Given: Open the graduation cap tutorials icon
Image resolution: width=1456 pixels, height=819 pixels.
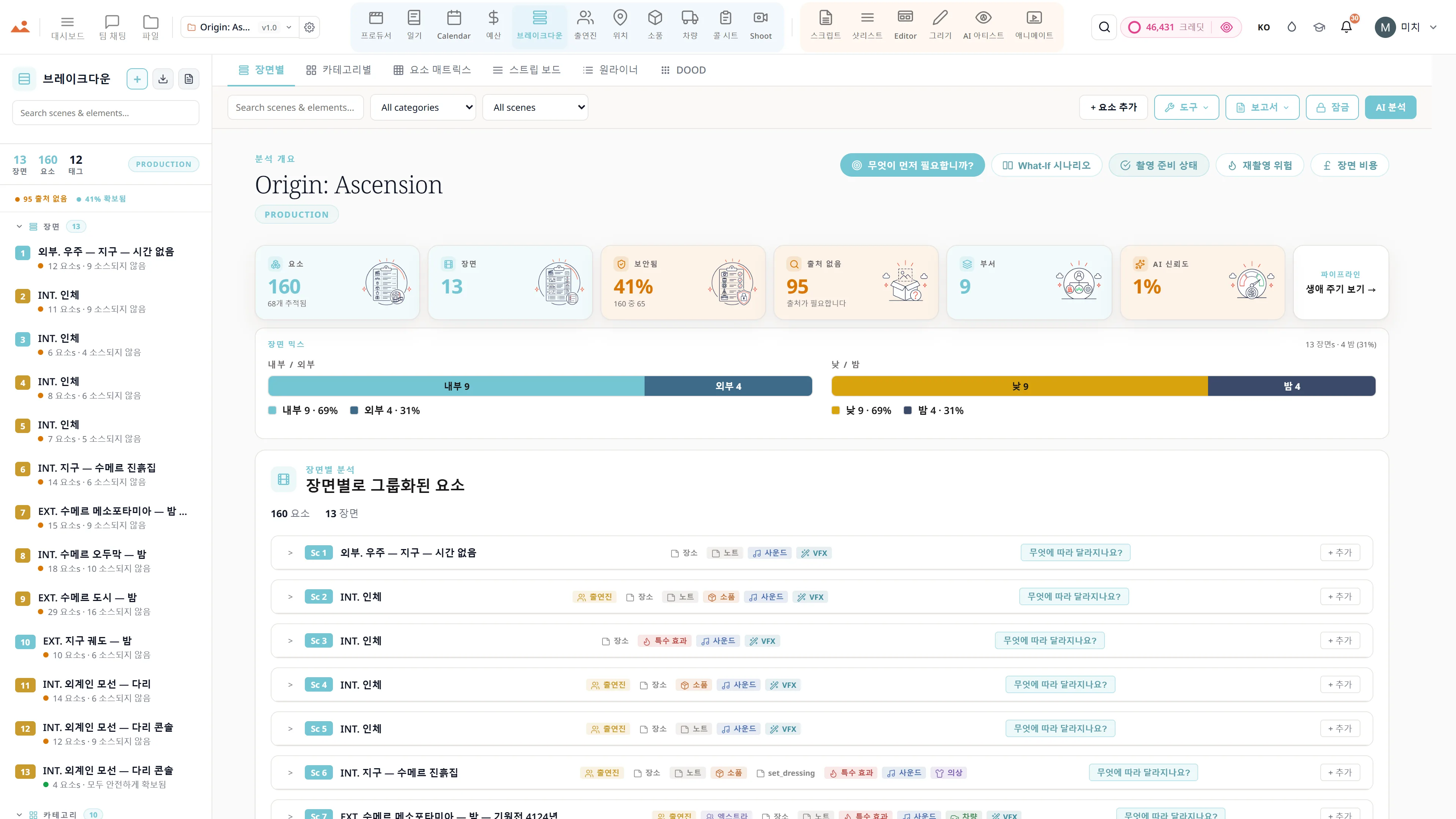Looking at the screenshot, I should tap(1319, 27).
